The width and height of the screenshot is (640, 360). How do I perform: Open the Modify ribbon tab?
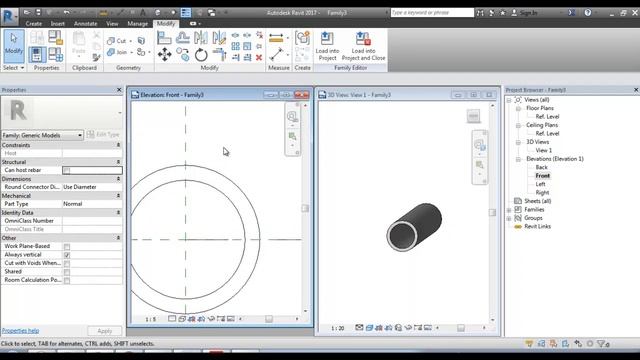click(166, 24)
